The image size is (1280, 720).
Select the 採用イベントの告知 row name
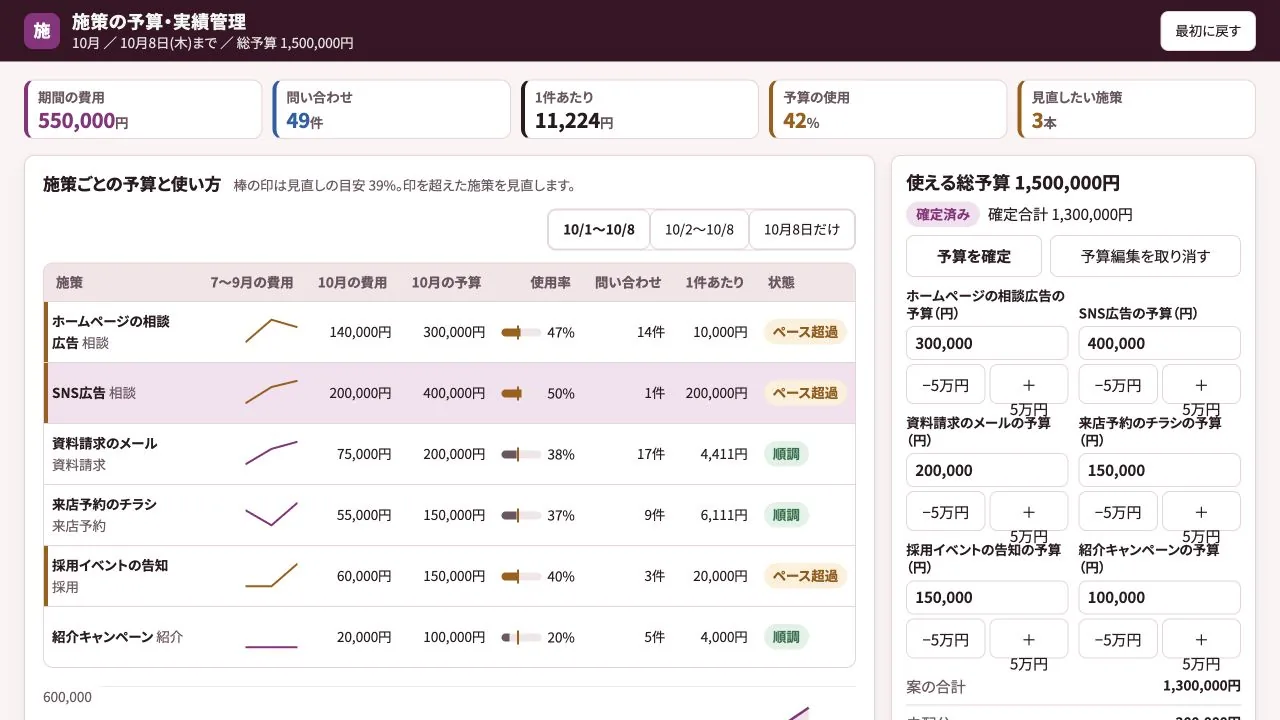(110, 565)
